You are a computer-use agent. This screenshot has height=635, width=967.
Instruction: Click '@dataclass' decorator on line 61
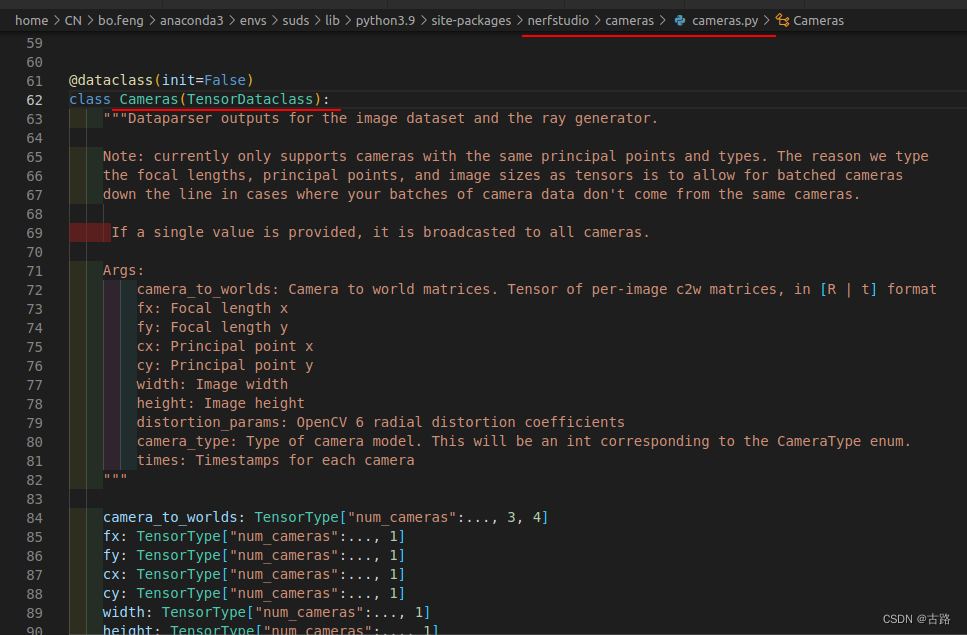(111, 80)
